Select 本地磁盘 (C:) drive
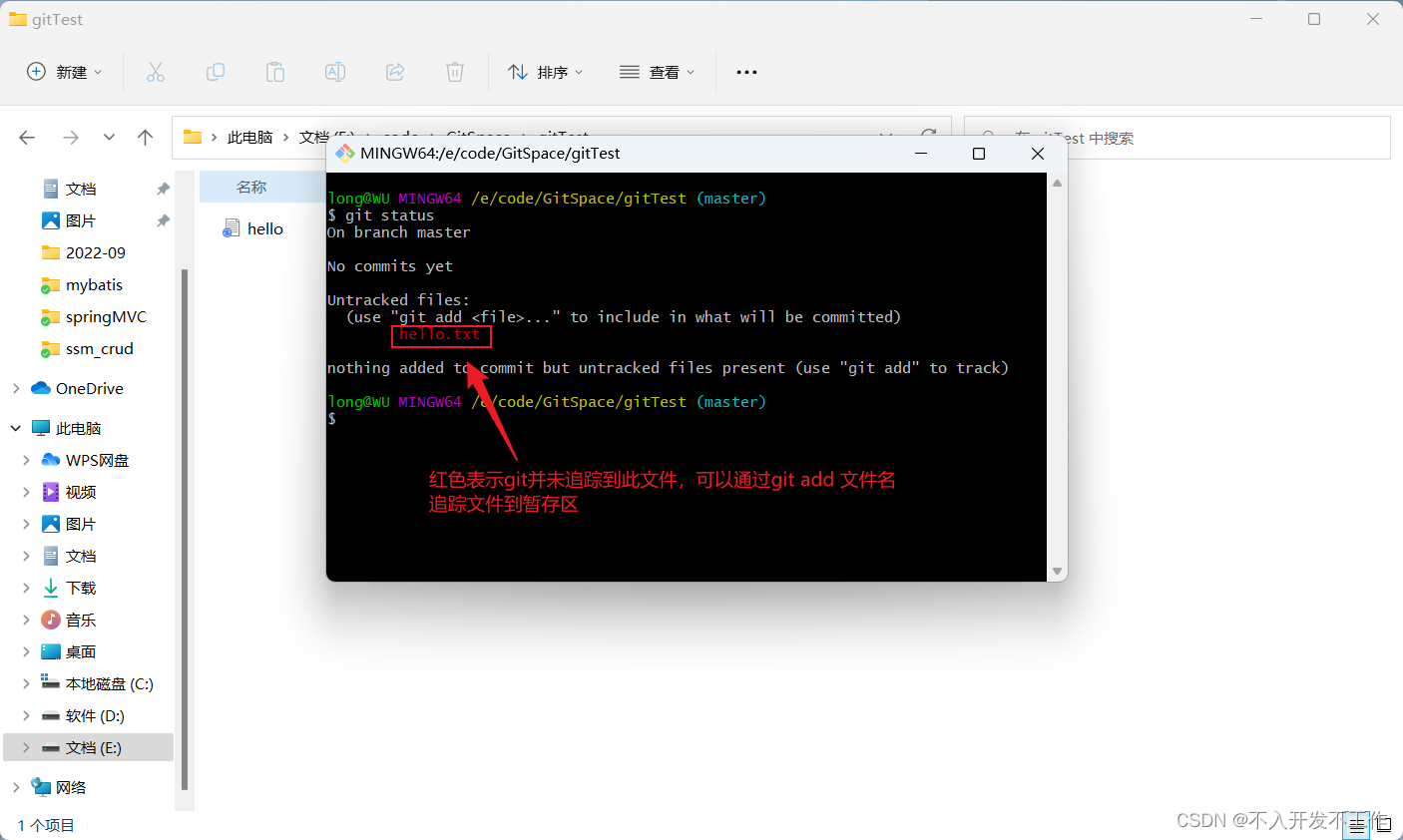 pos(109,683)
